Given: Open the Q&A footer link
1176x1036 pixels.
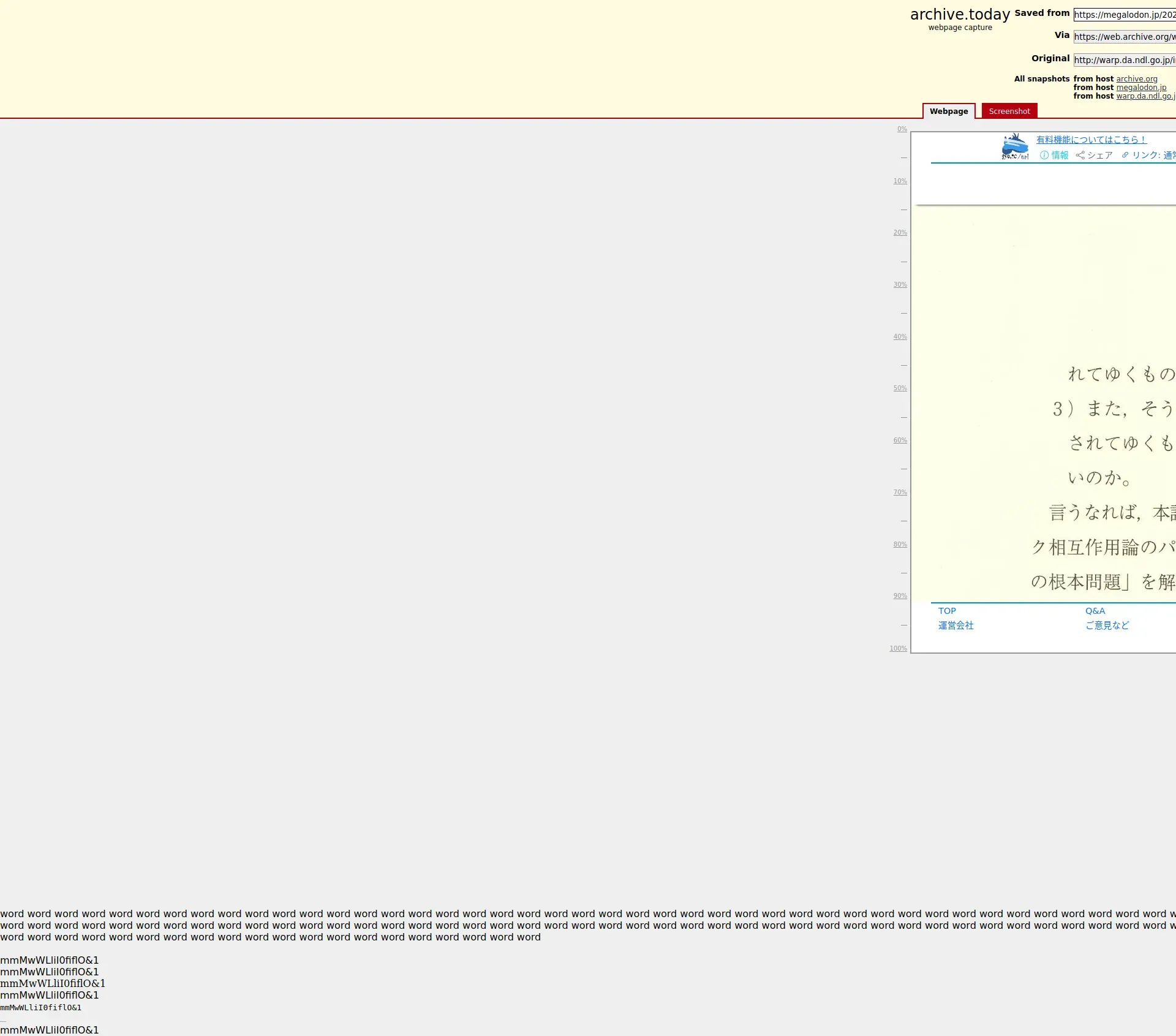Looking at the screenshot, I should coord(1095,611).
